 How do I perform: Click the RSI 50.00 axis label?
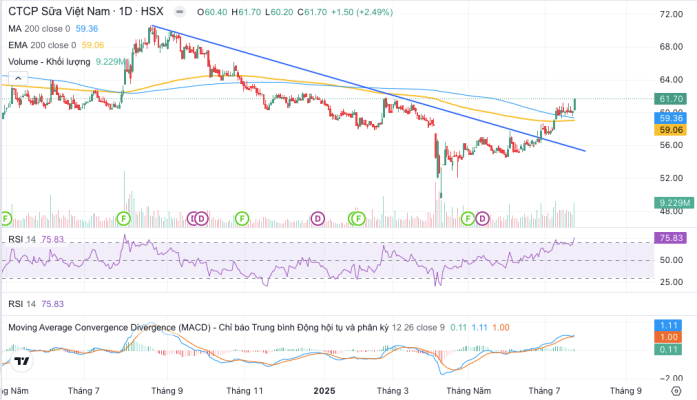(671, 260)
